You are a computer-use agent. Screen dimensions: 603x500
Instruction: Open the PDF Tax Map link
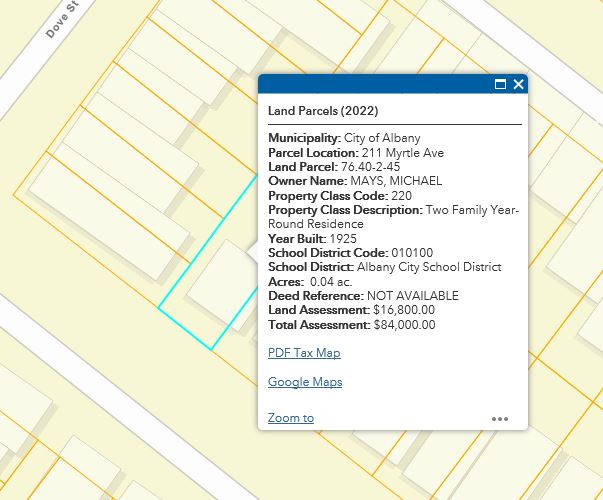click(x=304, y=353)
